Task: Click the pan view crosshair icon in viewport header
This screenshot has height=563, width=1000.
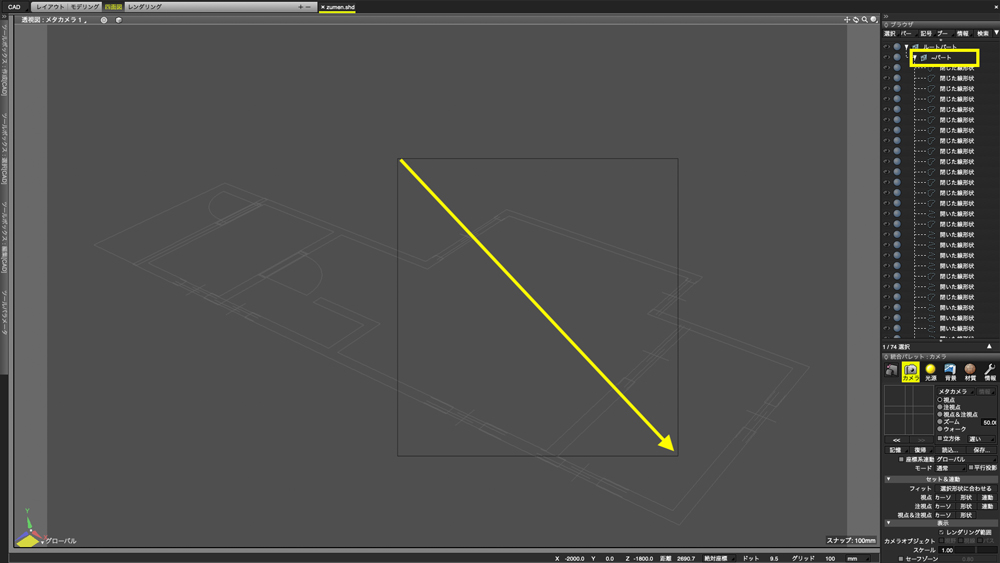Action: tap(847, 20)
